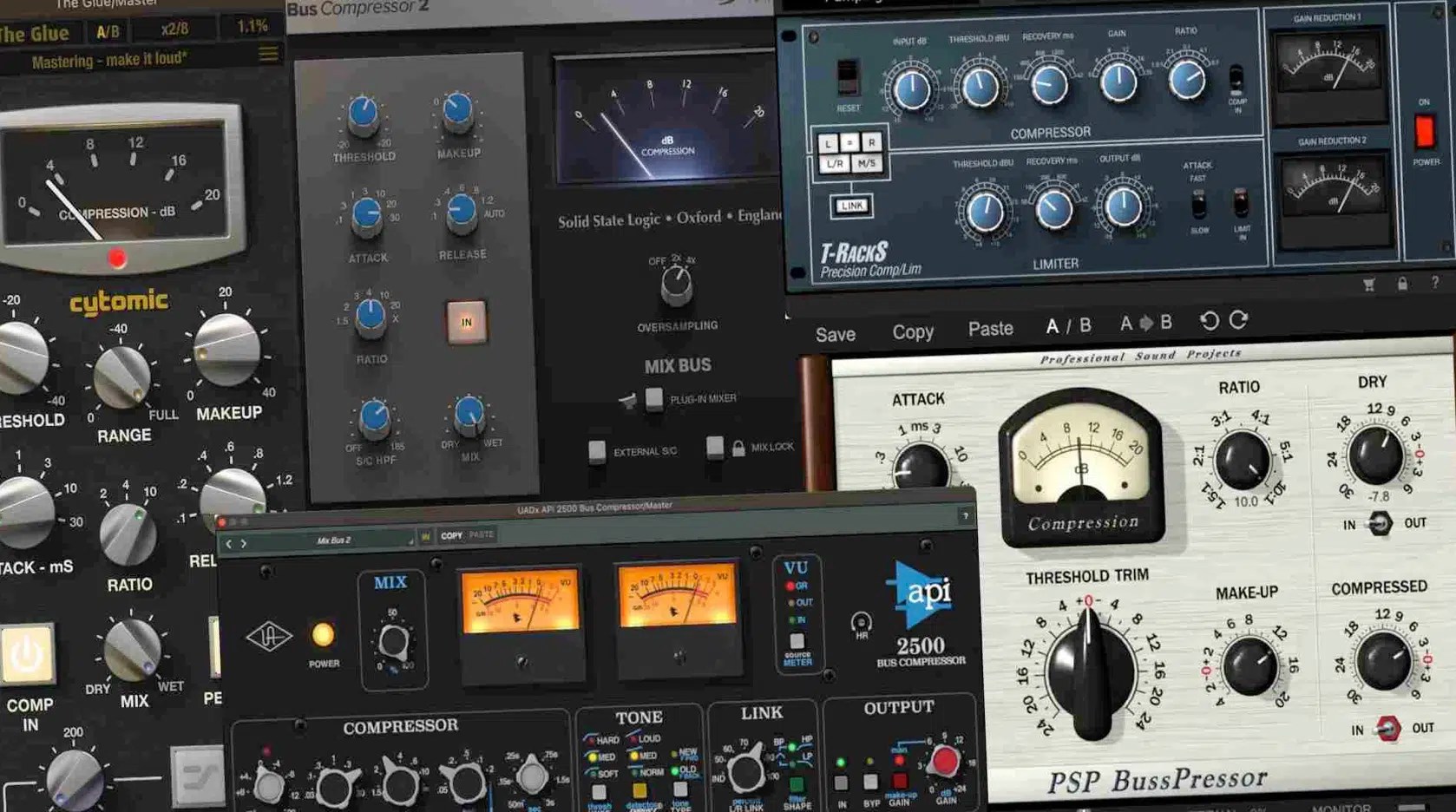
Task: Click the PSP BussPressor Ratio knob
Action: (x=1242, y=460)
